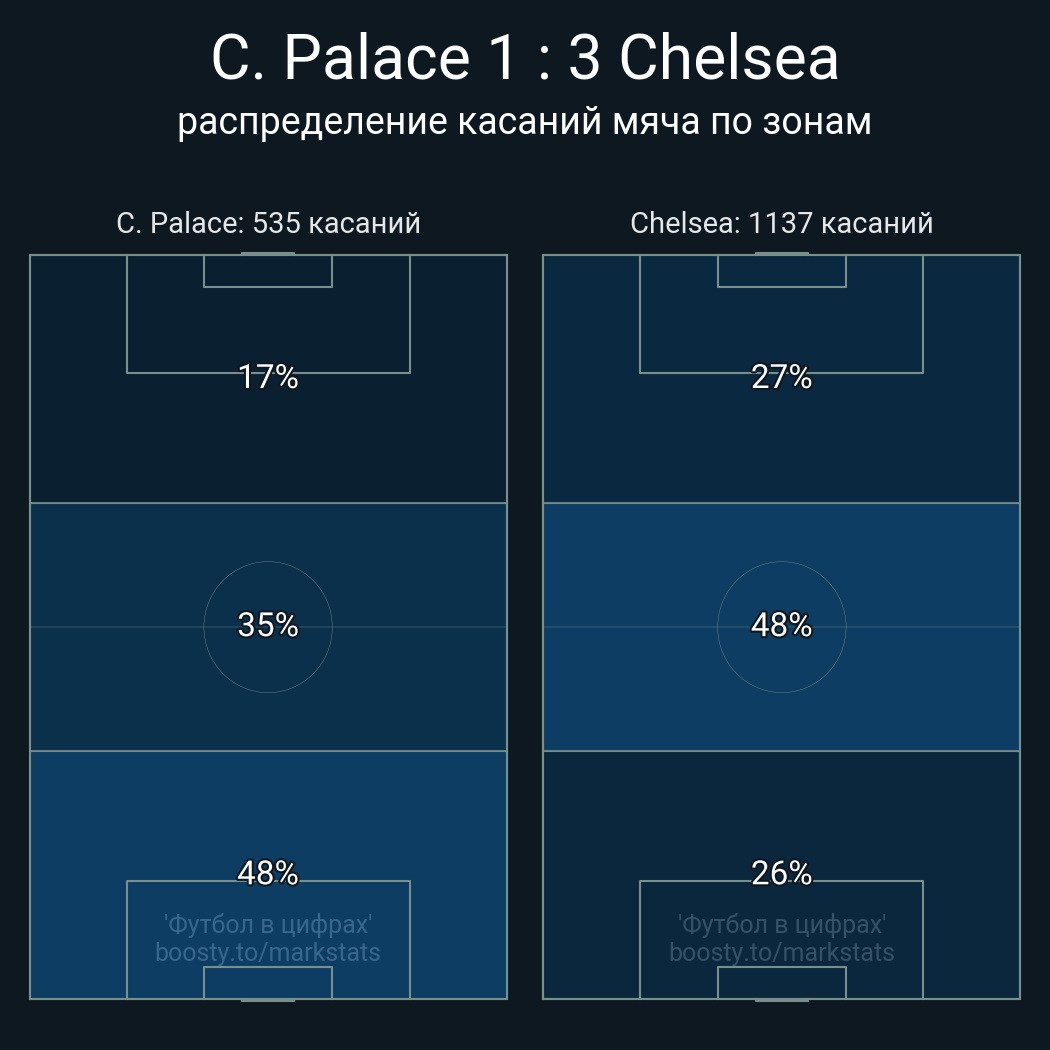Click Palace's 48% label in the bottom zone

pyautogui.click(x=268, y=873)
